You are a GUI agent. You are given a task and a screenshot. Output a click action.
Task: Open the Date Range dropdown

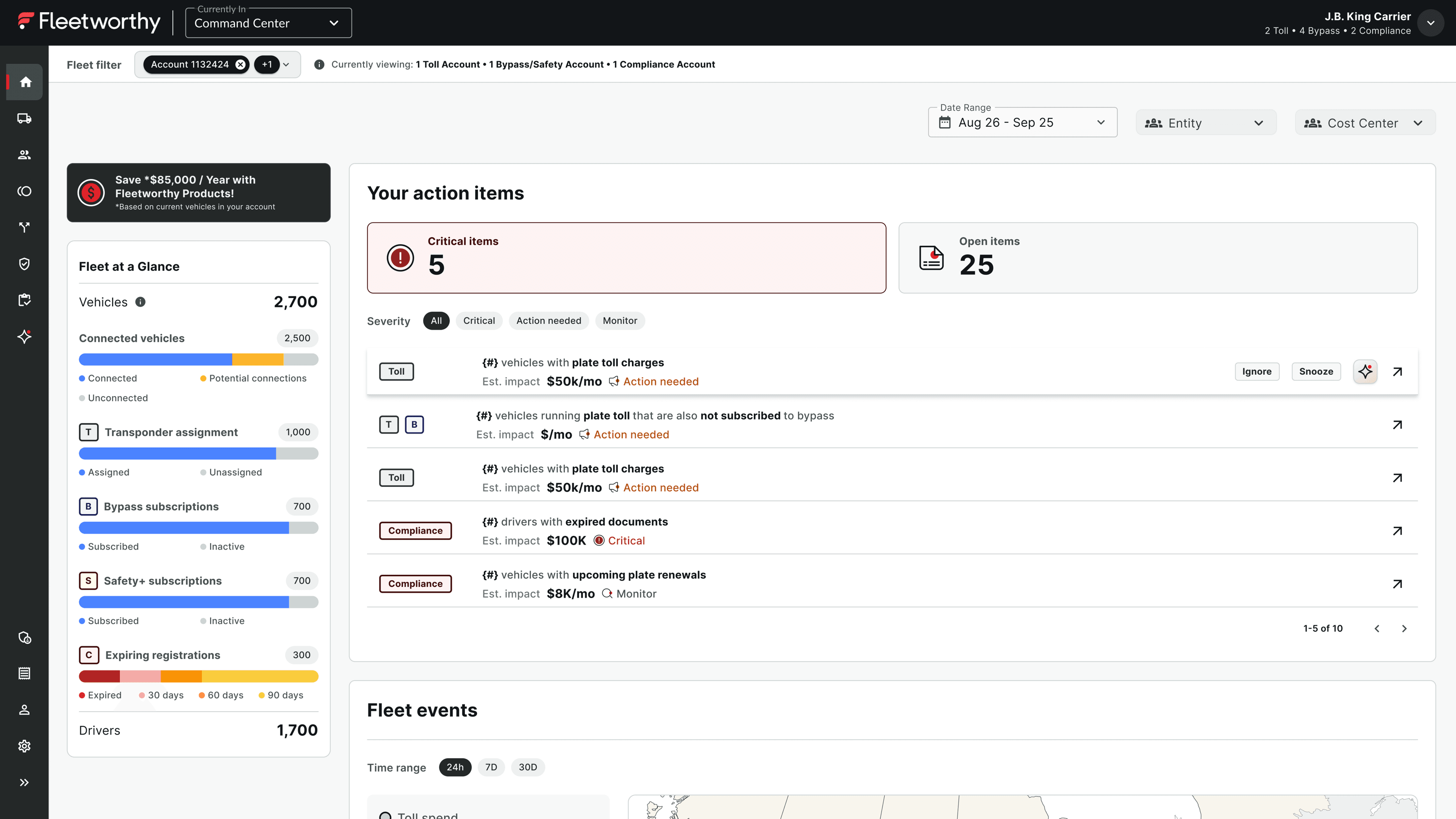click(1023, 122)
